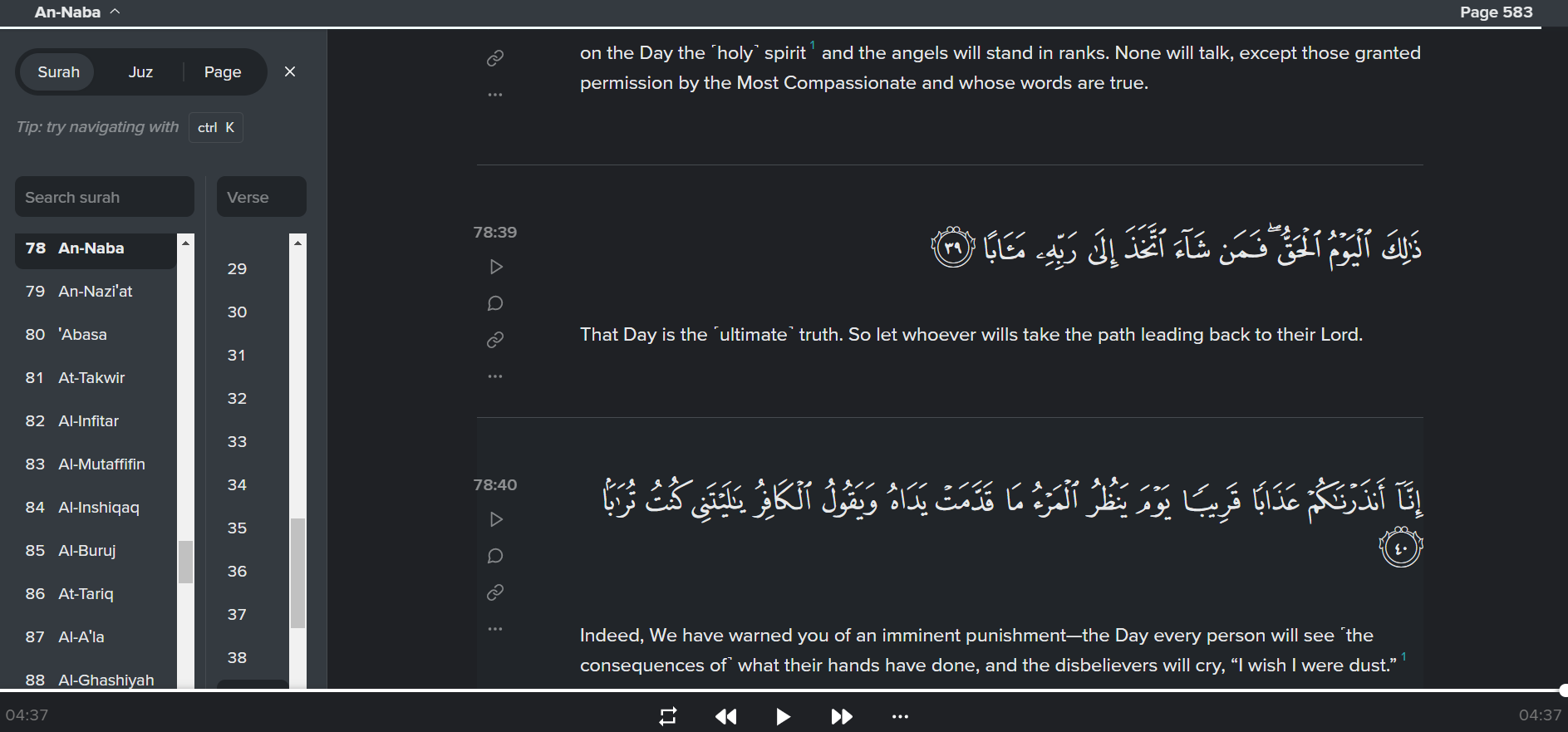Open audio player more options menu
This screenshot has width=1568, height=732.
click(900, 716)
